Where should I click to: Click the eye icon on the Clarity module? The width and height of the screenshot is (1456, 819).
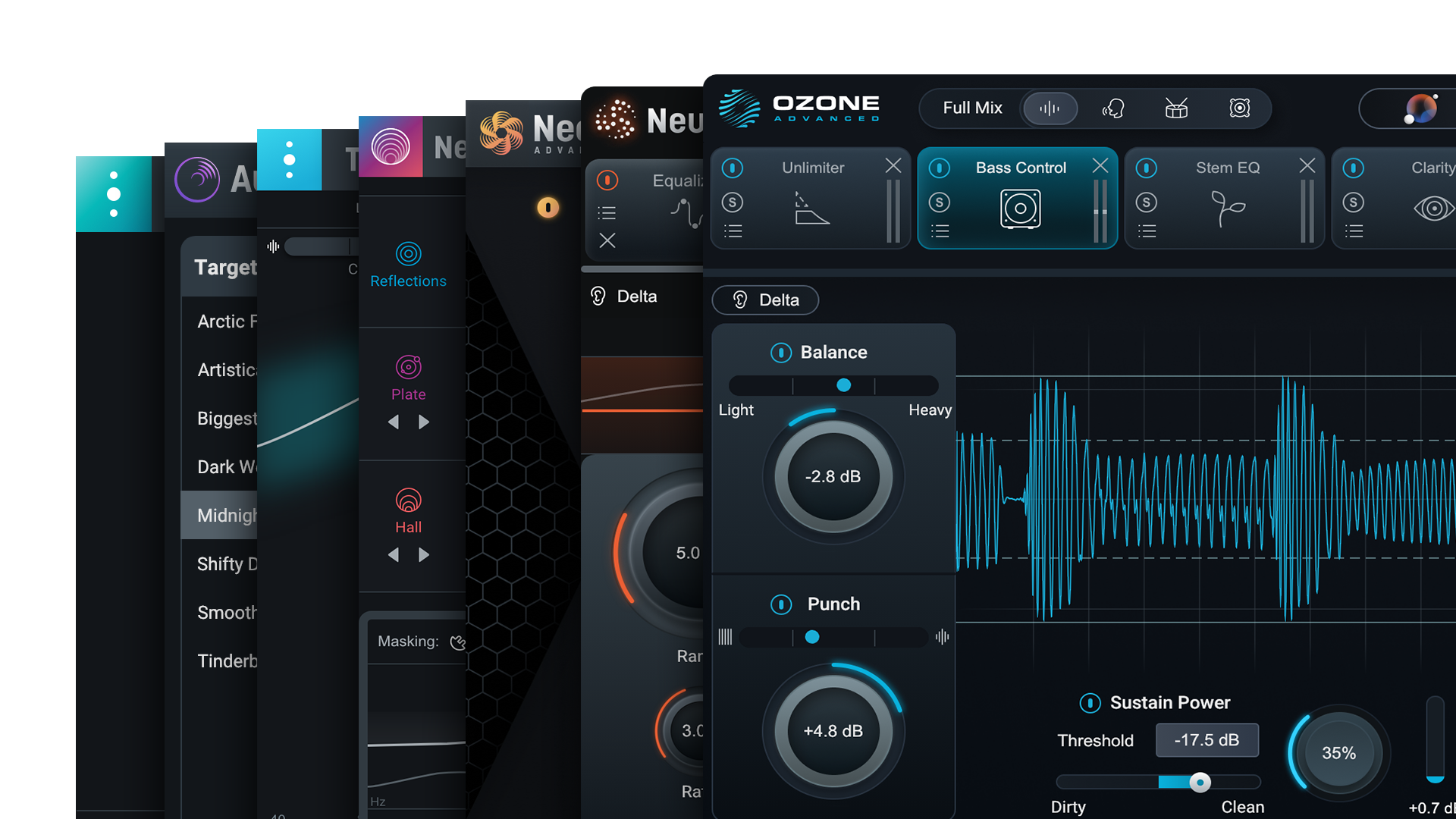point(1433,209)
